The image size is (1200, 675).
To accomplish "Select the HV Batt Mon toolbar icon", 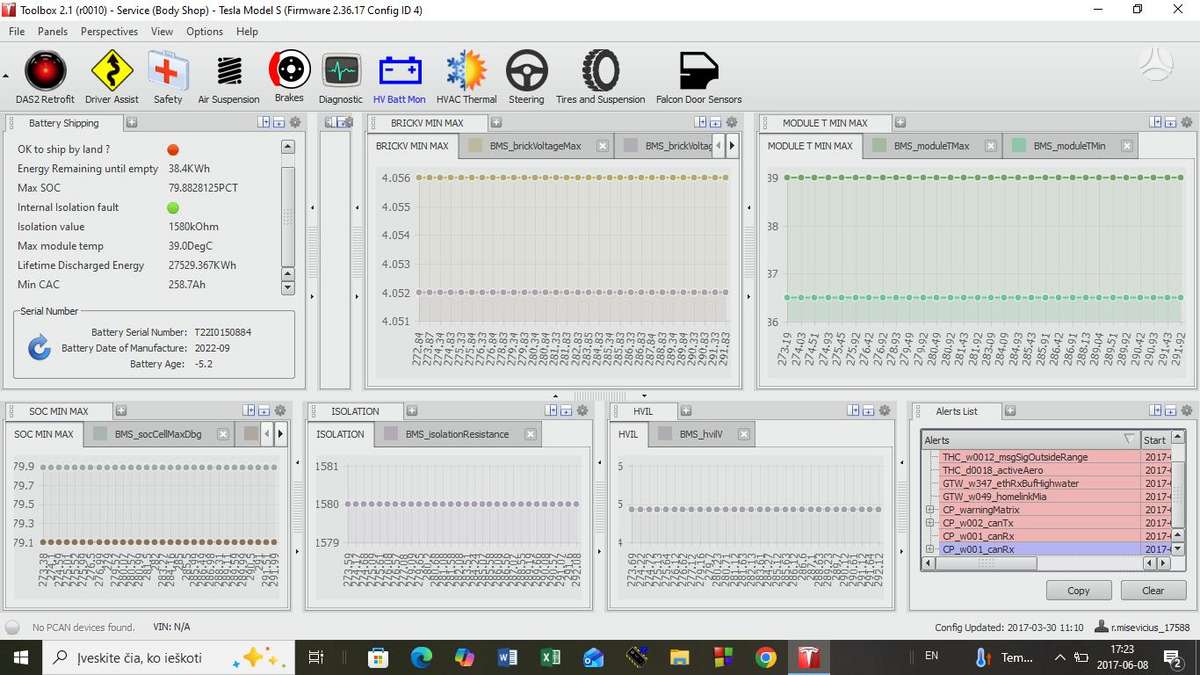I will pyautogui.click(x=399, y=78).
